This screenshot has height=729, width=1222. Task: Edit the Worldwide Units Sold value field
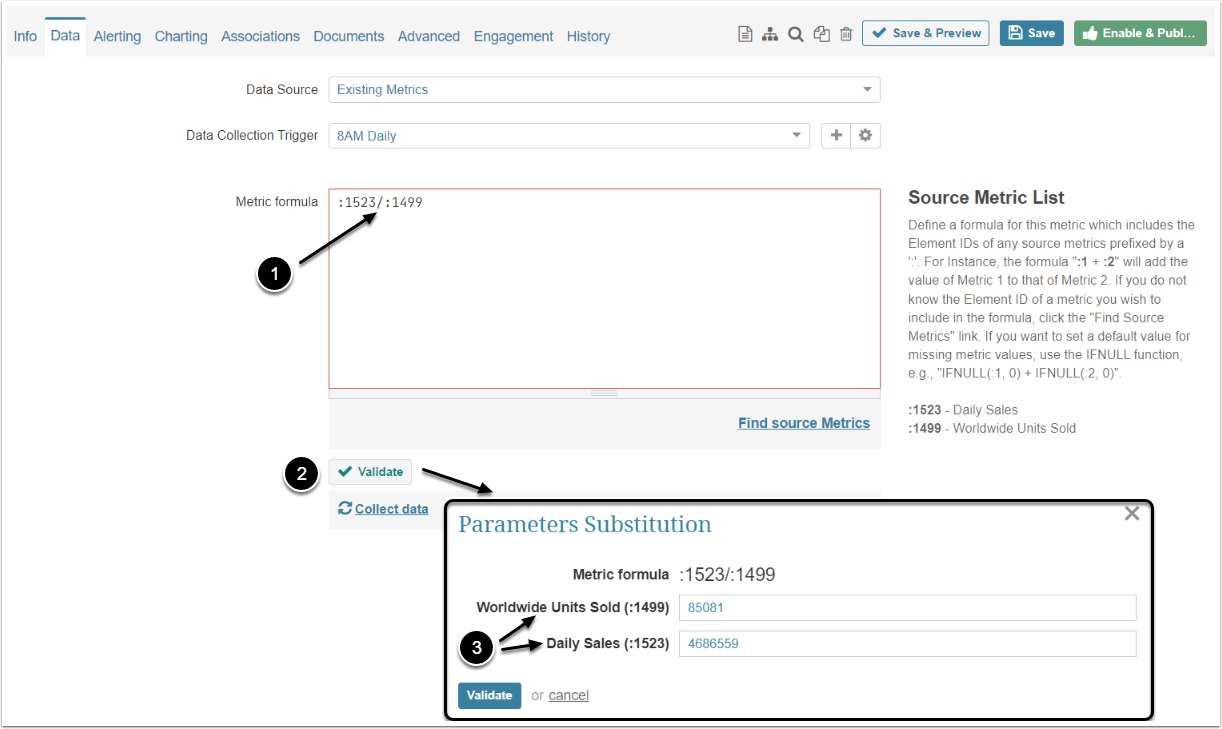pos(908,608)
